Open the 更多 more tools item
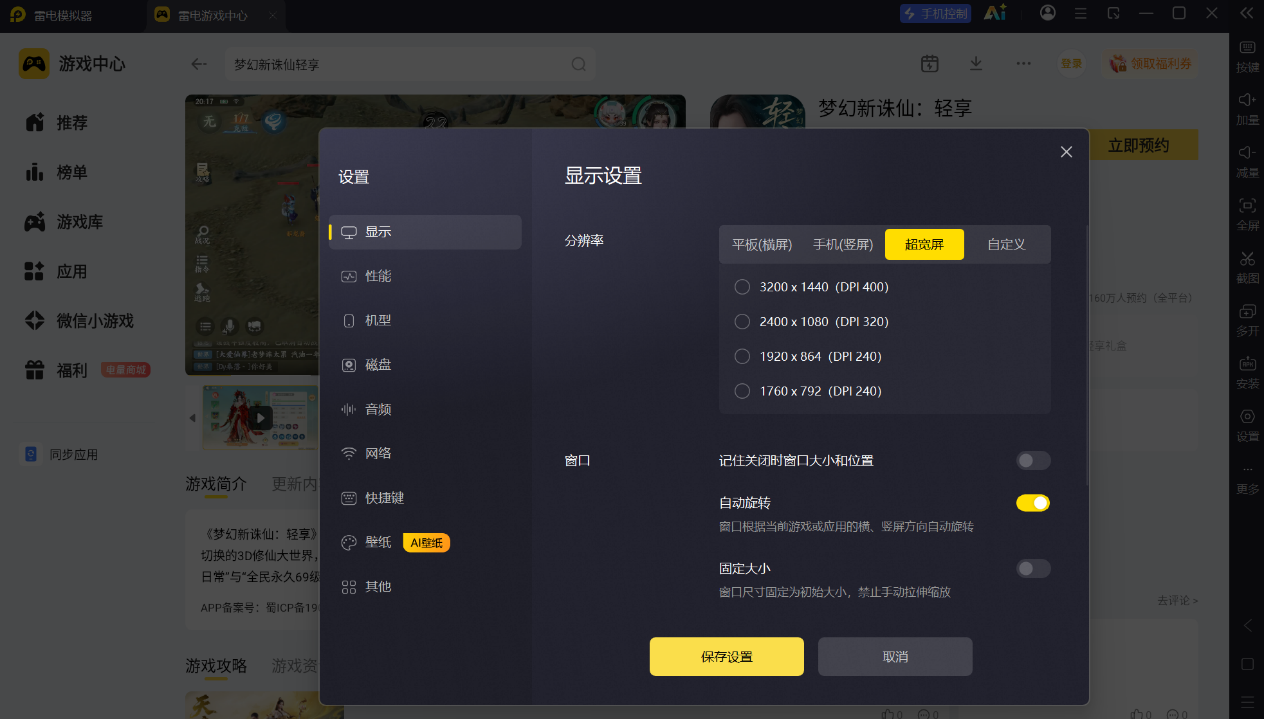The height and width of the screenshot is (719, 1264). [x=1247, y=478]
